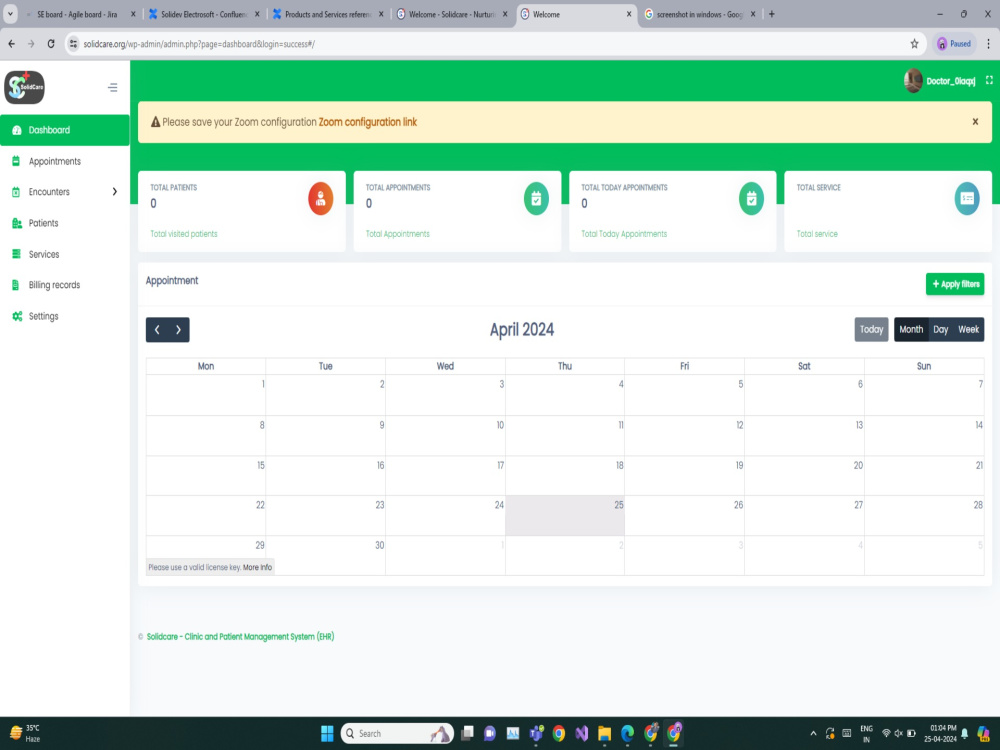1000x750 pixels.
Task: Open Visual Studio from the taskbar
Action: tap(582, 733)
